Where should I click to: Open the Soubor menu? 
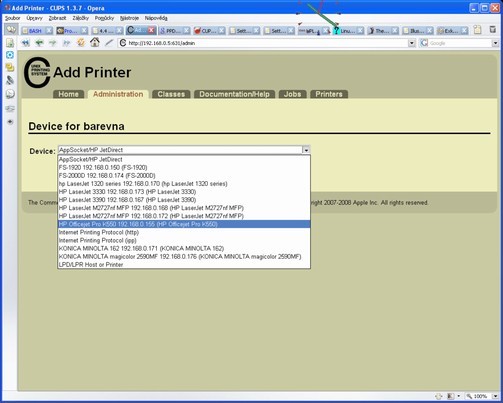click(13, 18)
